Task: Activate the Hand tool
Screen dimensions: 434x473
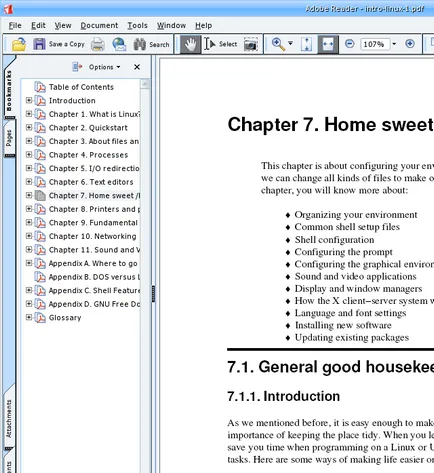Action: point(190,44)
